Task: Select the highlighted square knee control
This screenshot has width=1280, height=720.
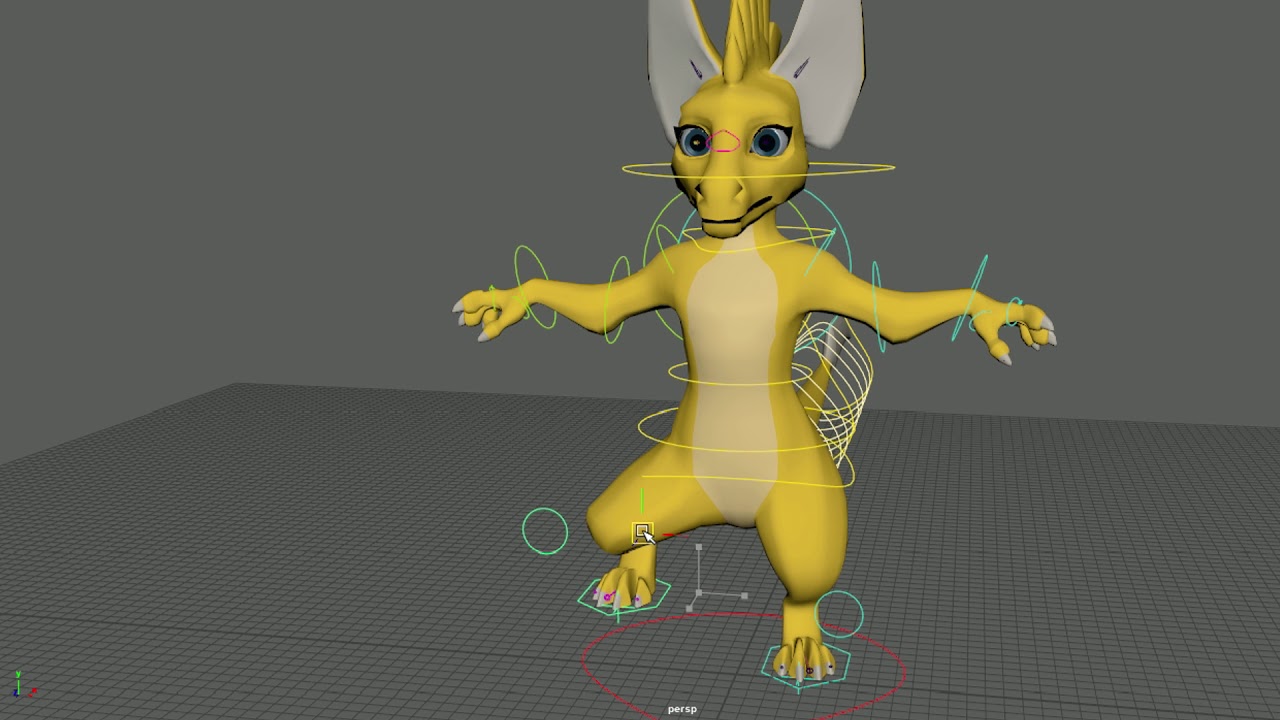Action: tap(642, 532)
